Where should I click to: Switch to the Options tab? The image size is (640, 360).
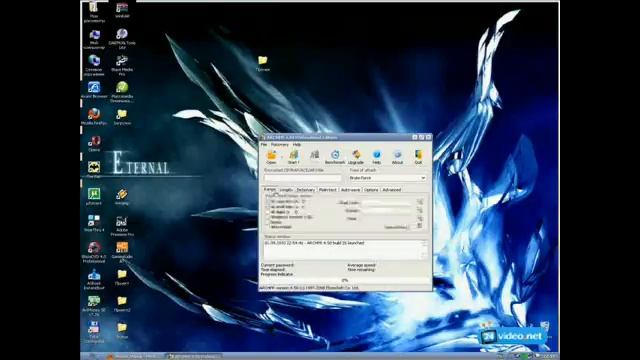coord(371,190)
